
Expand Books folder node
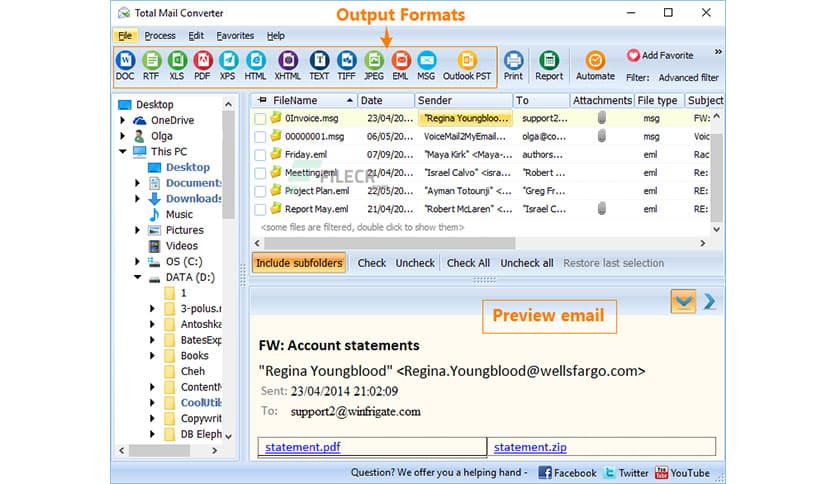[x=152, y=356]
